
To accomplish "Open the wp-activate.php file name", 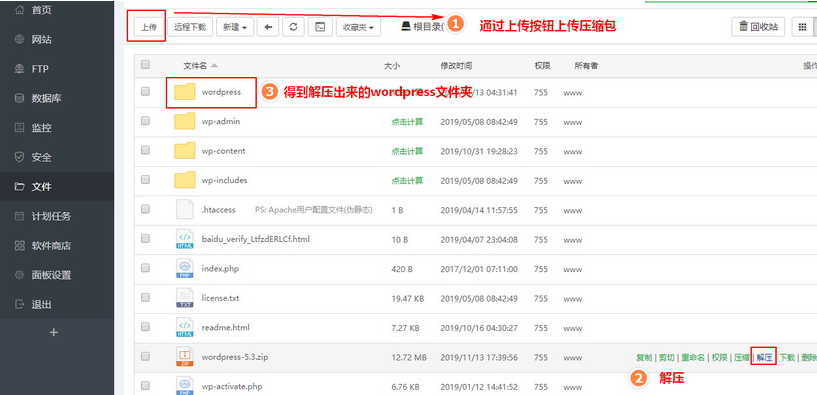I will click(232, 387).
